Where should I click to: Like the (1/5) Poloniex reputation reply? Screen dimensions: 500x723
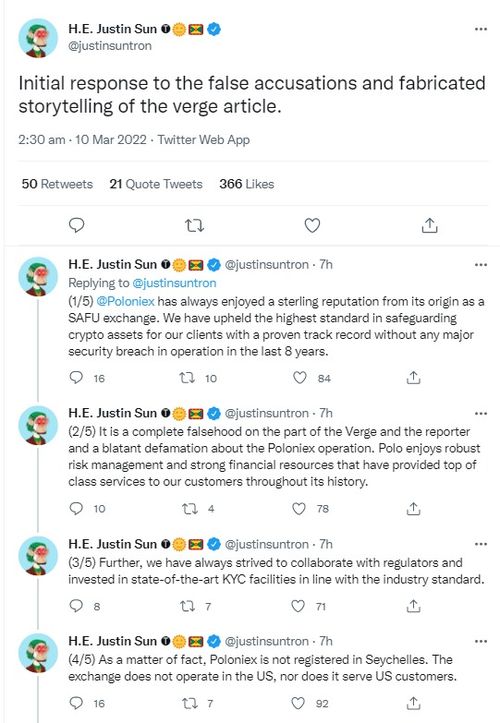point(300,378)
